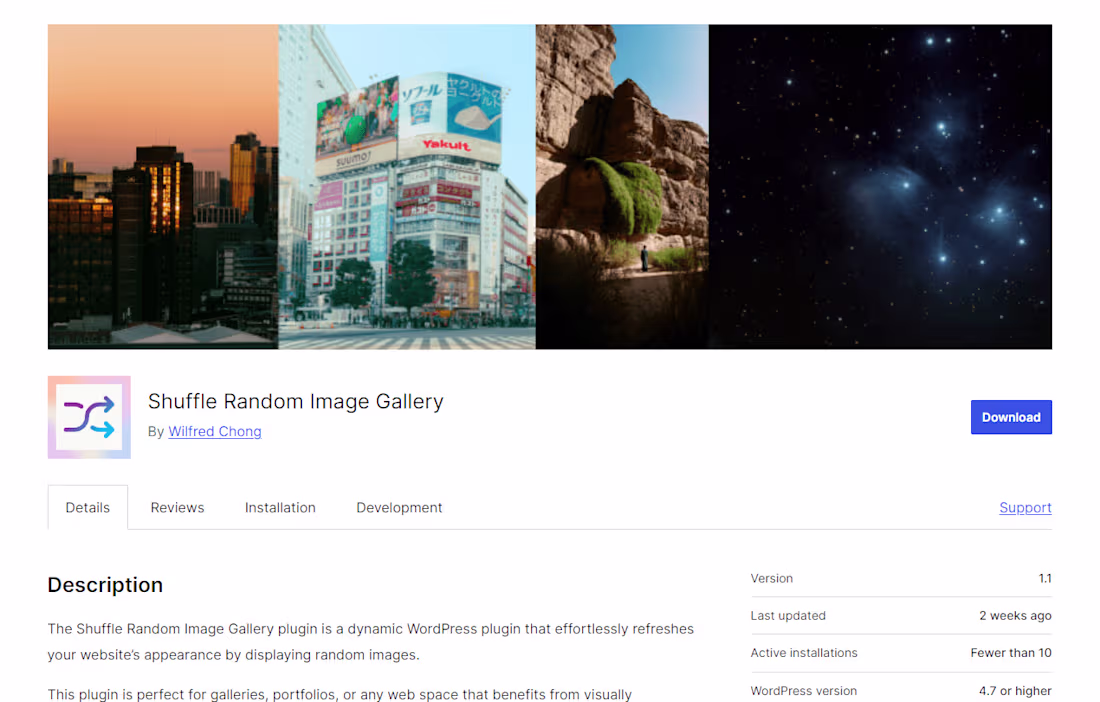Open author Wilfred Chong's profile link

click(215, 431)
